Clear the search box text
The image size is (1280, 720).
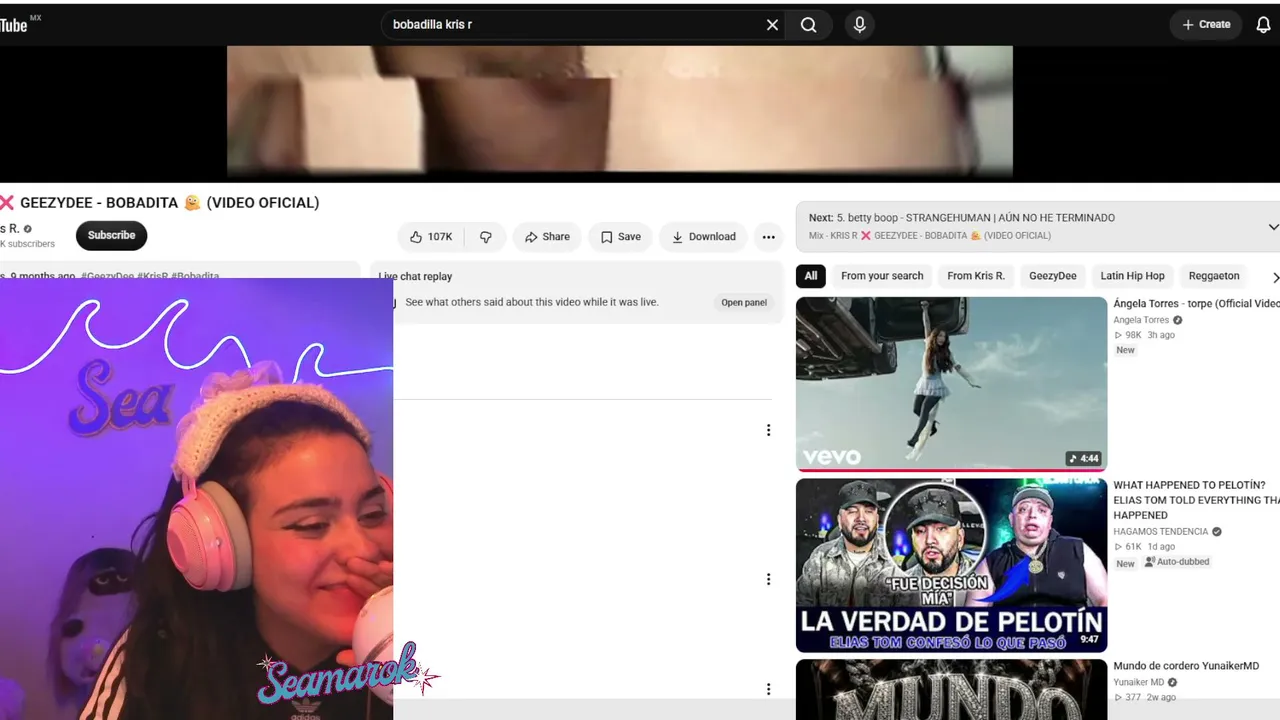pos(772,25)
